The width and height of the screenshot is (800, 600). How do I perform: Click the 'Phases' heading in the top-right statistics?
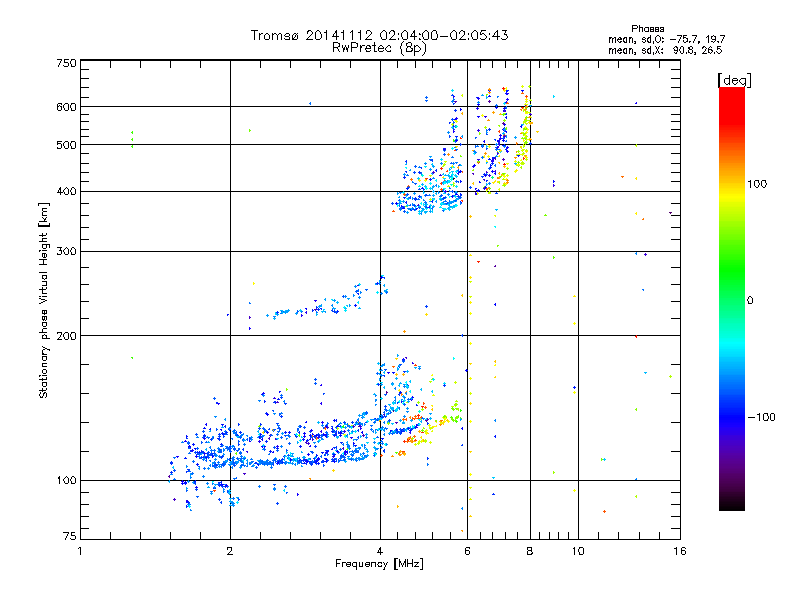[x=647, y=29]
